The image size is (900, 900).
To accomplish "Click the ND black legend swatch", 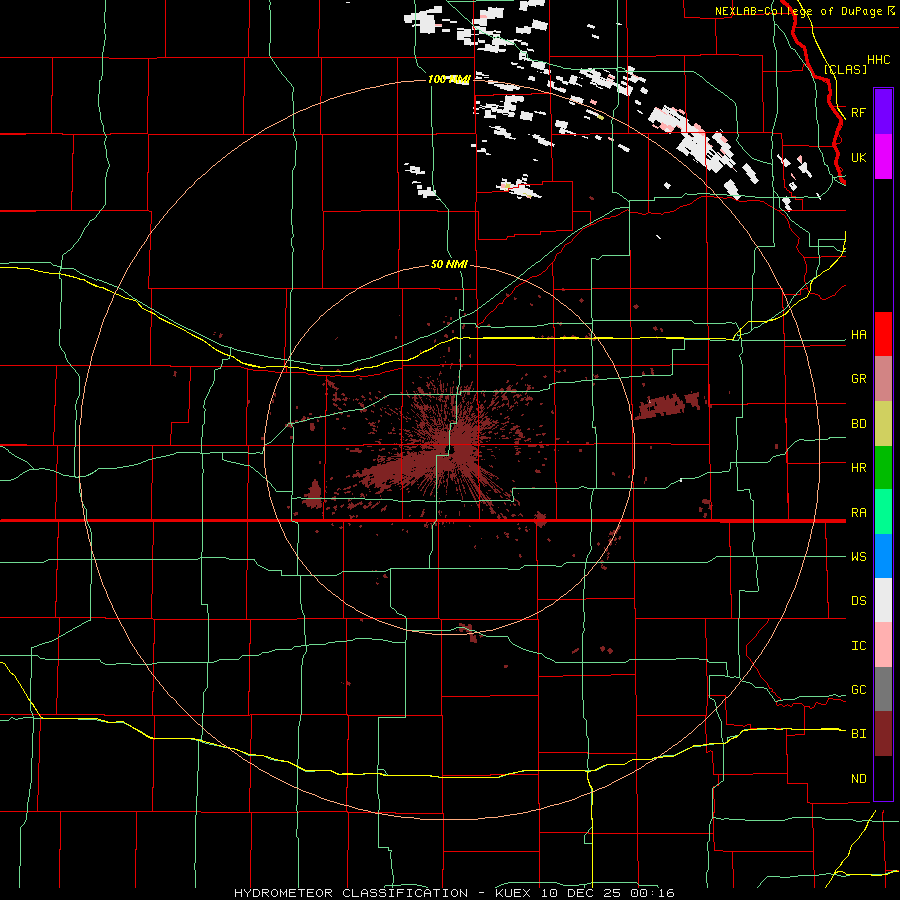I will point(883,778).
